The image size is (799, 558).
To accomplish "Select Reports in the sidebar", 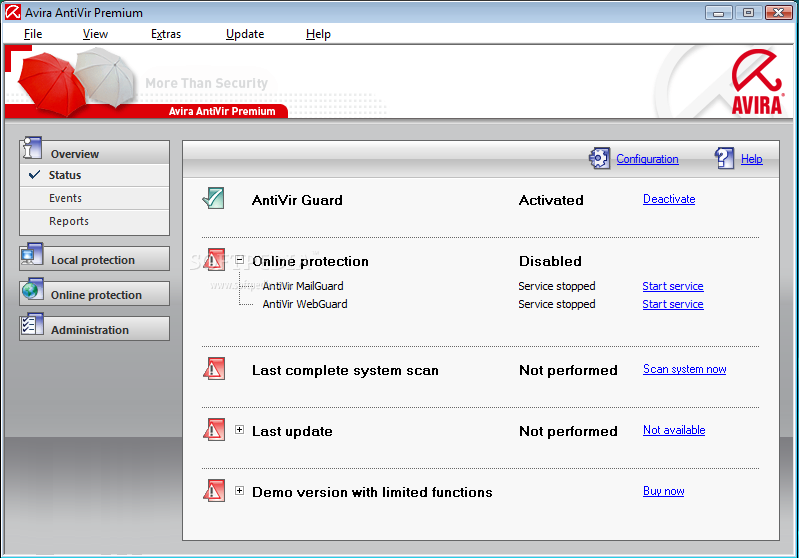I will point(94,221).
